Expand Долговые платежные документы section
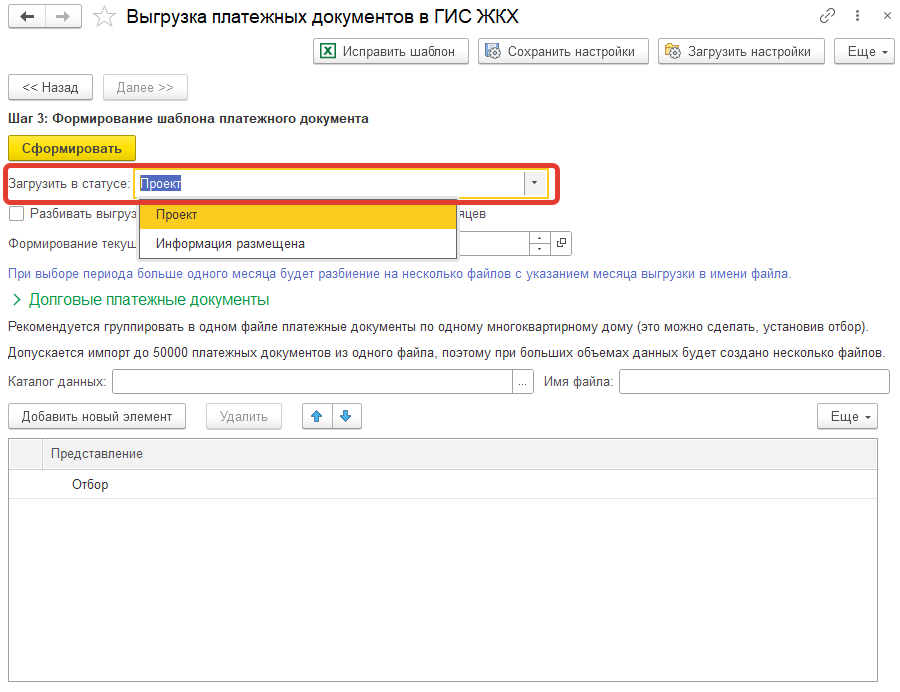Screen dimensions: 900x692 17,299
